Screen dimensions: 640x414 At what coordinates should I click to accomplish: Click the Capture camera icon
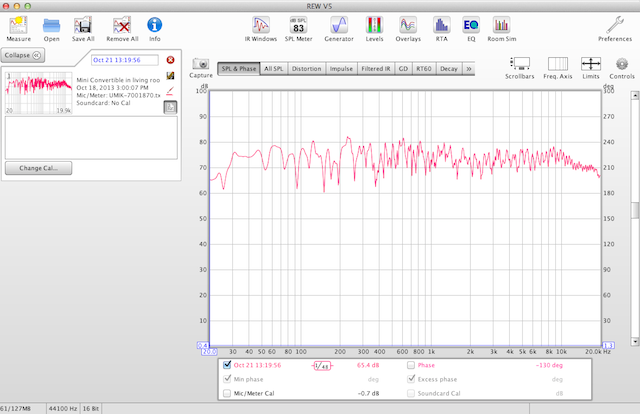click(x=201, y=64)
